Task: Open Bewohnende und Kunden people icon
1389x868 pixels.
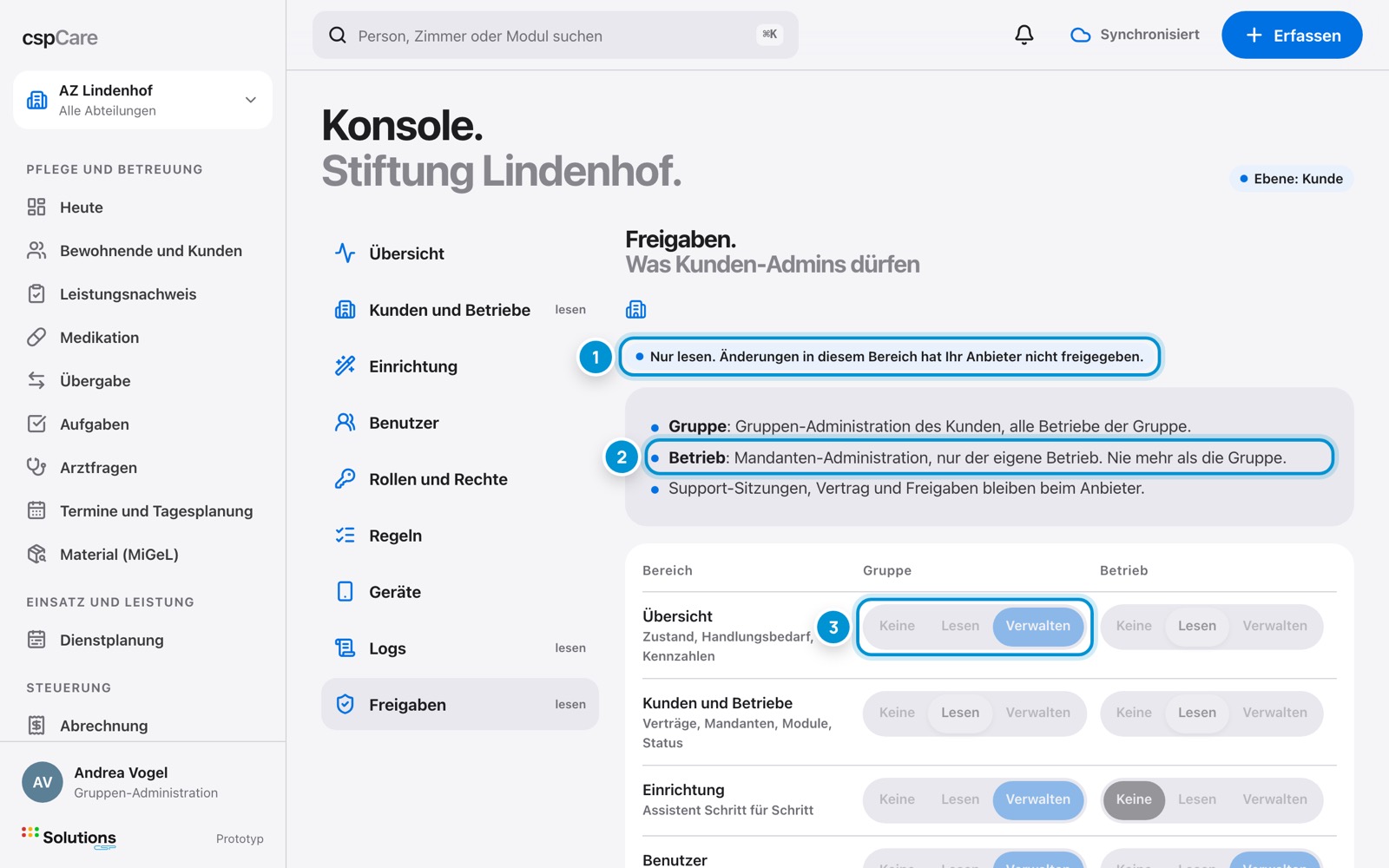Action: click(36, 250)
